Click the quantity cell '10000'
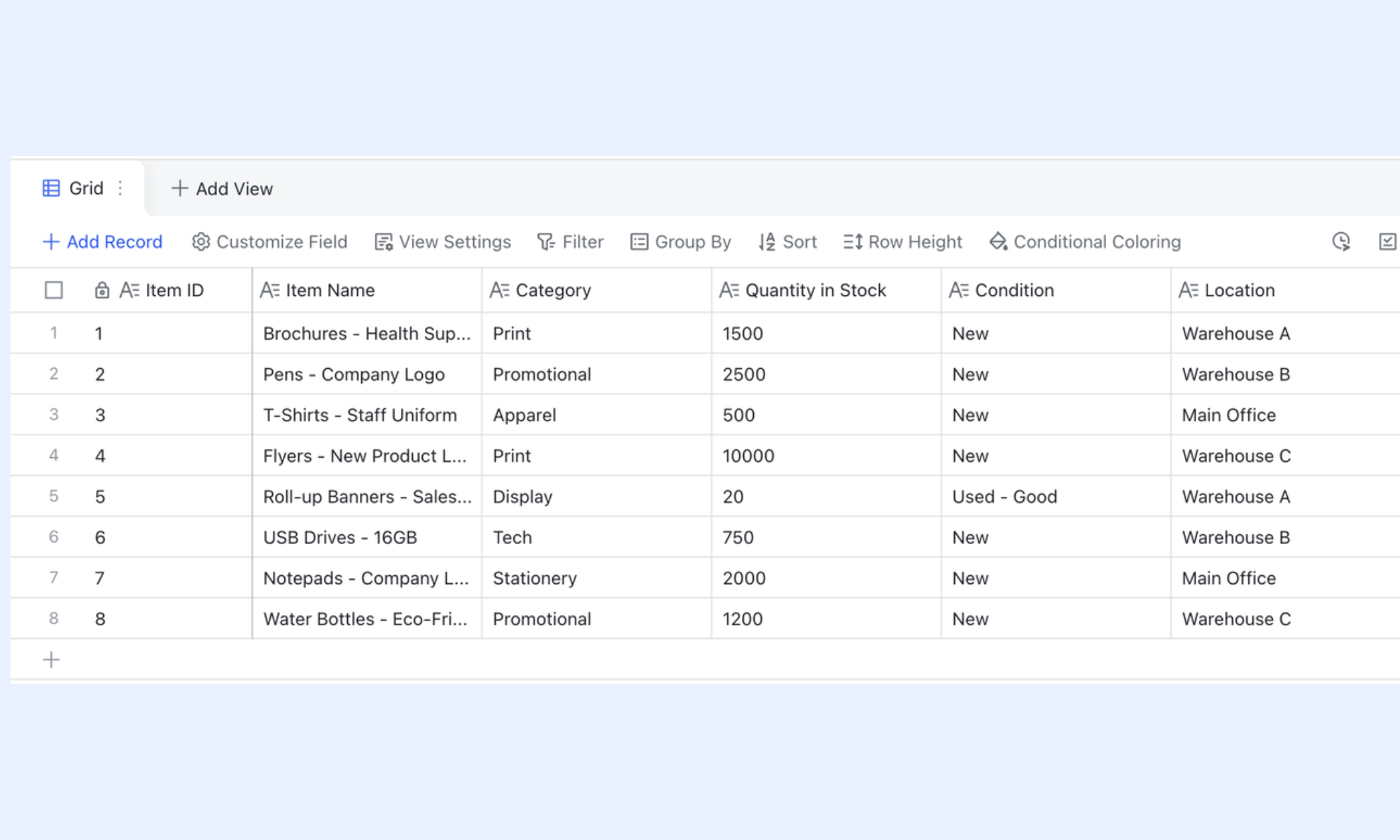 (826, 456)
